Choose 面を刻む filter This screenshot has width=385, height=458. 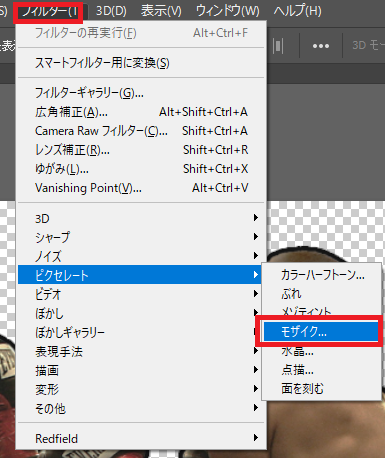tap(321, 389)
